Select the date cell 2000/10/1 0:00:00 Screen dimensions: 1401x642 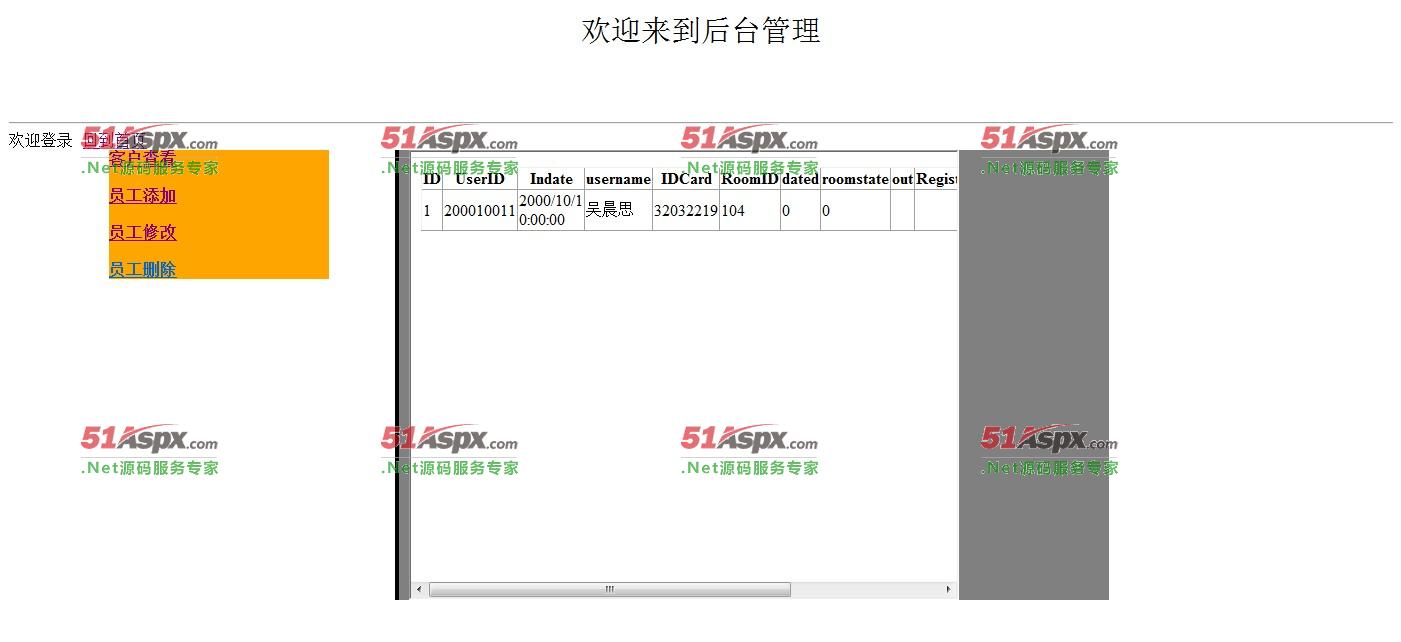point(551,211)
